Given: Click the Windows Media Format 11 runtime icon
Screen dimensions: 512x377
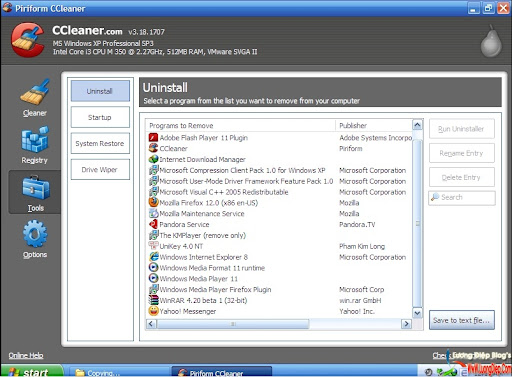Looking at the screenshot, I should tap(153, 268).
